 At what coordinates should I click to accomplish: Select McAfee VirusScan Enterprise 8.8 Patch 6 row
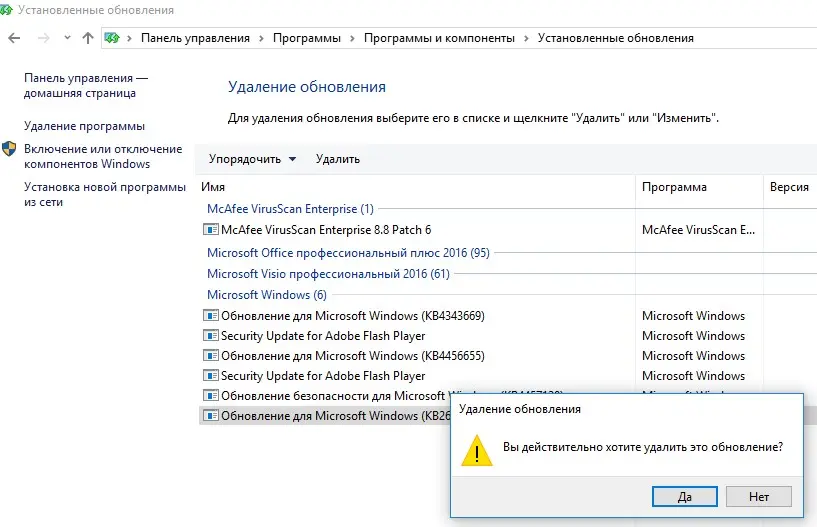point(326,229)
